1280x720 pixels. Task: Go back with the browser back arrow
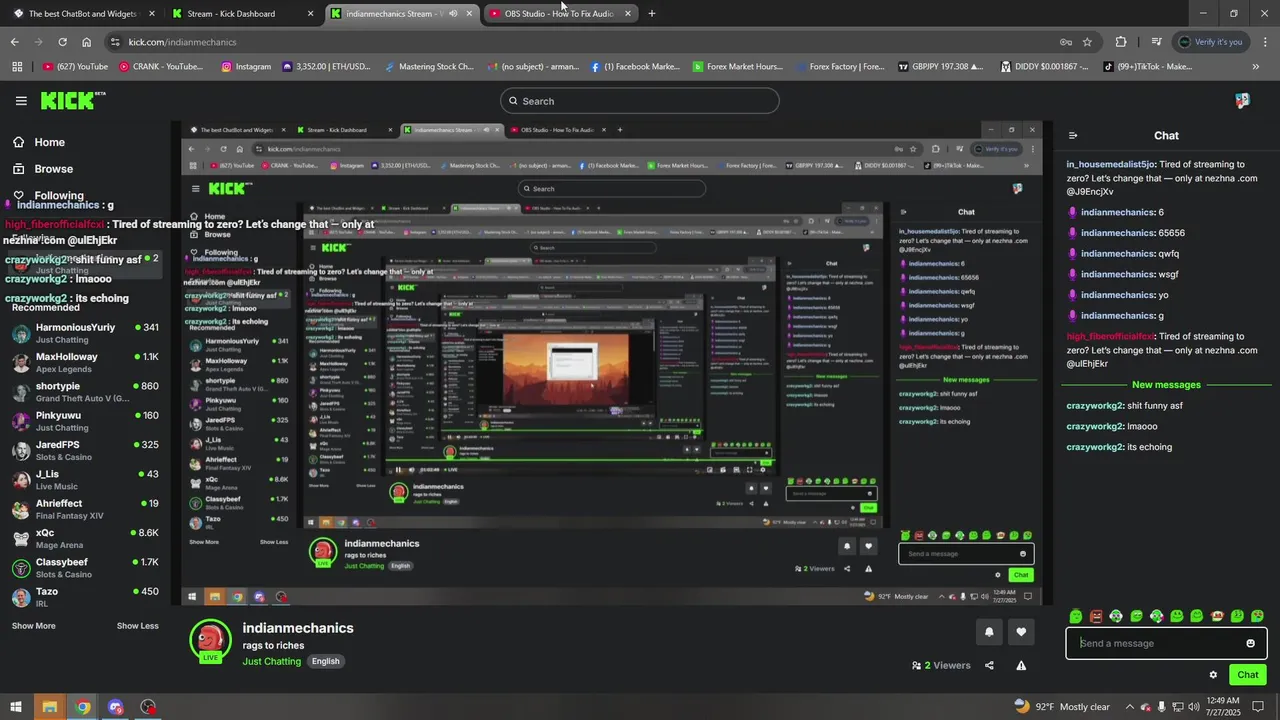[x=14, y=42]
